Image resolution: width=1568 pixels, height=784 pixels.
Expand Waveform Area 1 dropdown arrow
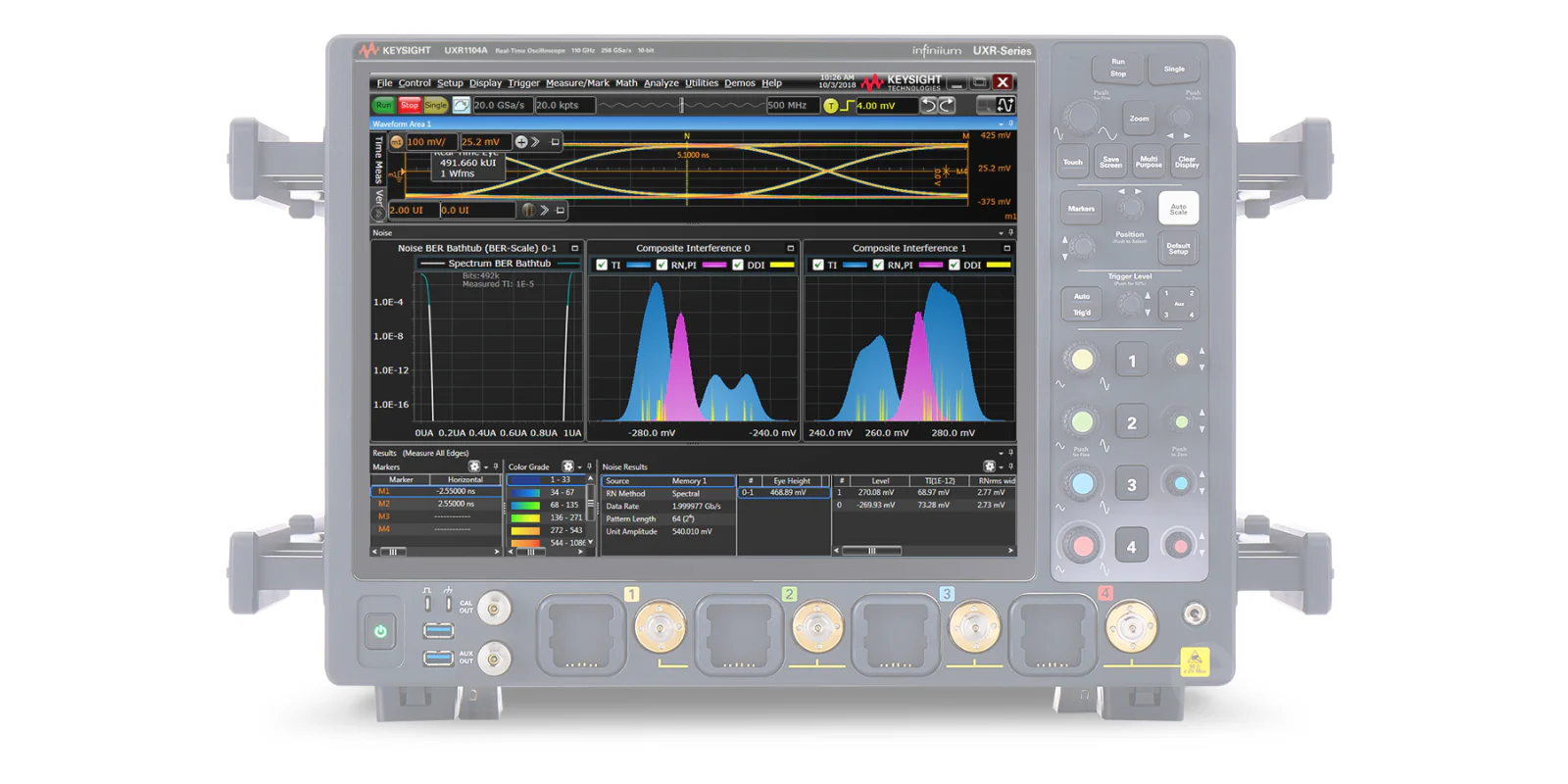1001,124
